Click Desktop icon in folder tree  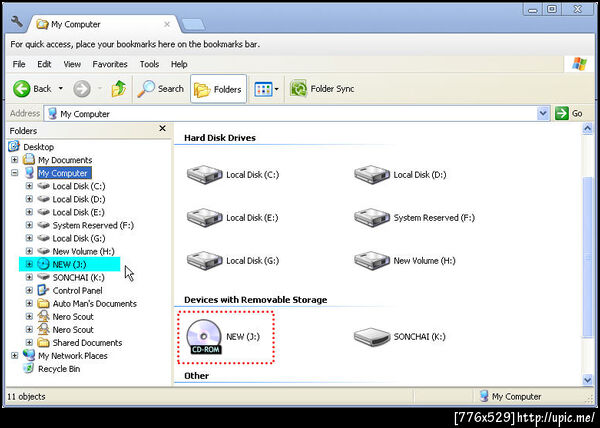pyautogui.click(x=14, y=146)
